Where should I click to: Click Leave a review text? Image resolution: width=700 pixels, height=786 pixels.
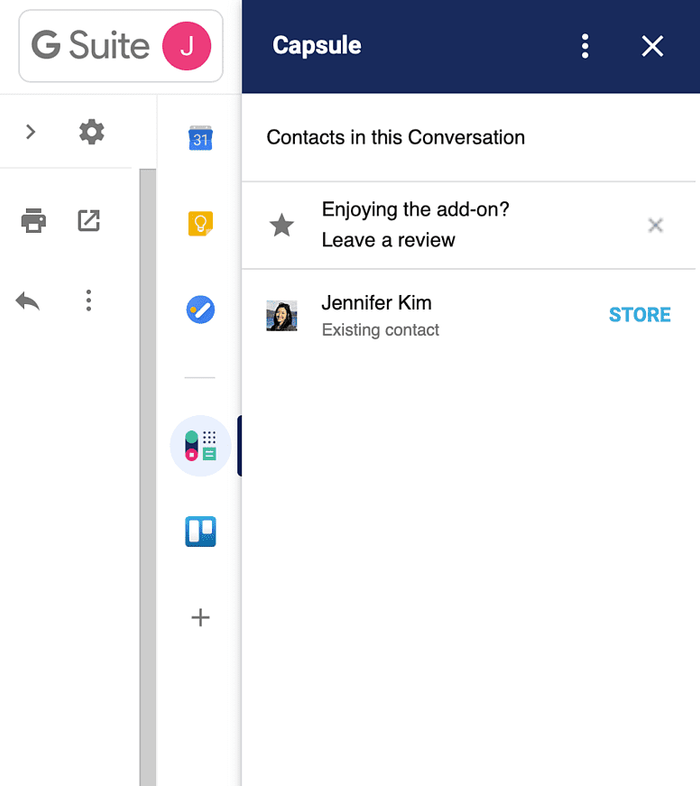pyautogui.click(x=389, y=240)
